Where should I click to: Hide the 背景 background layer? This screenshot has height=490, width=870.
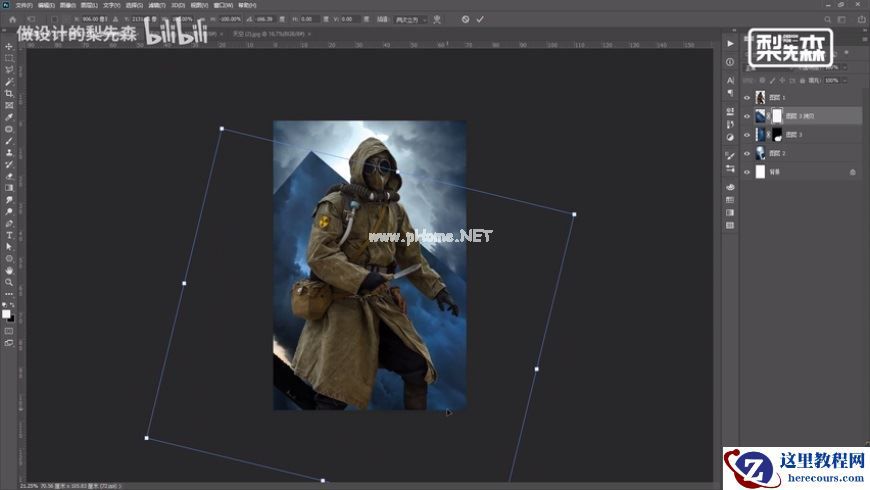[x=747, y=172]
